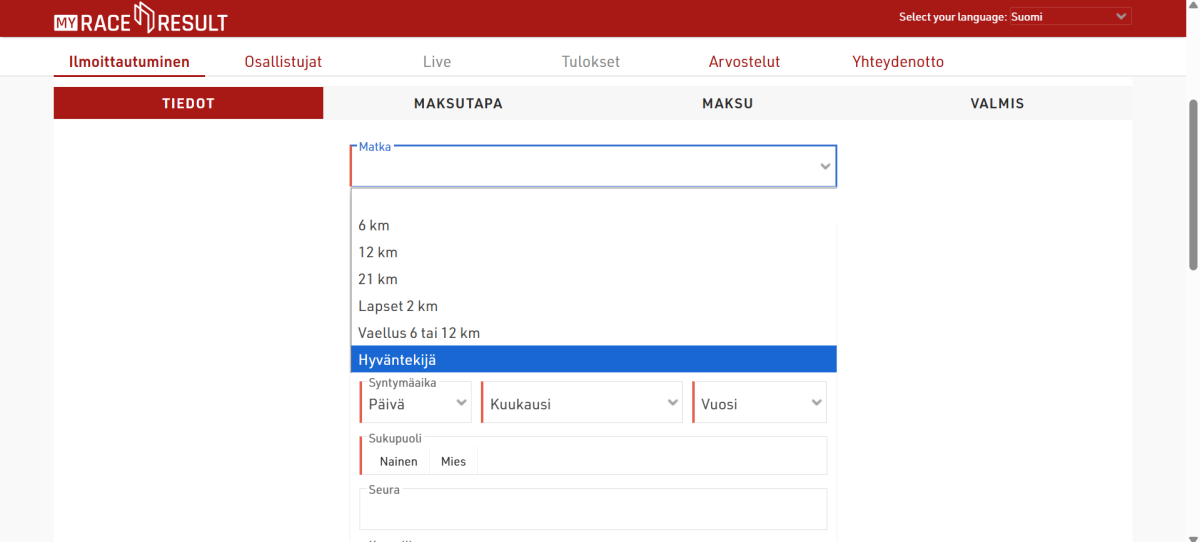Select the TIEDOT registration step
The image size is (1200, 542).
coord(188,103)
